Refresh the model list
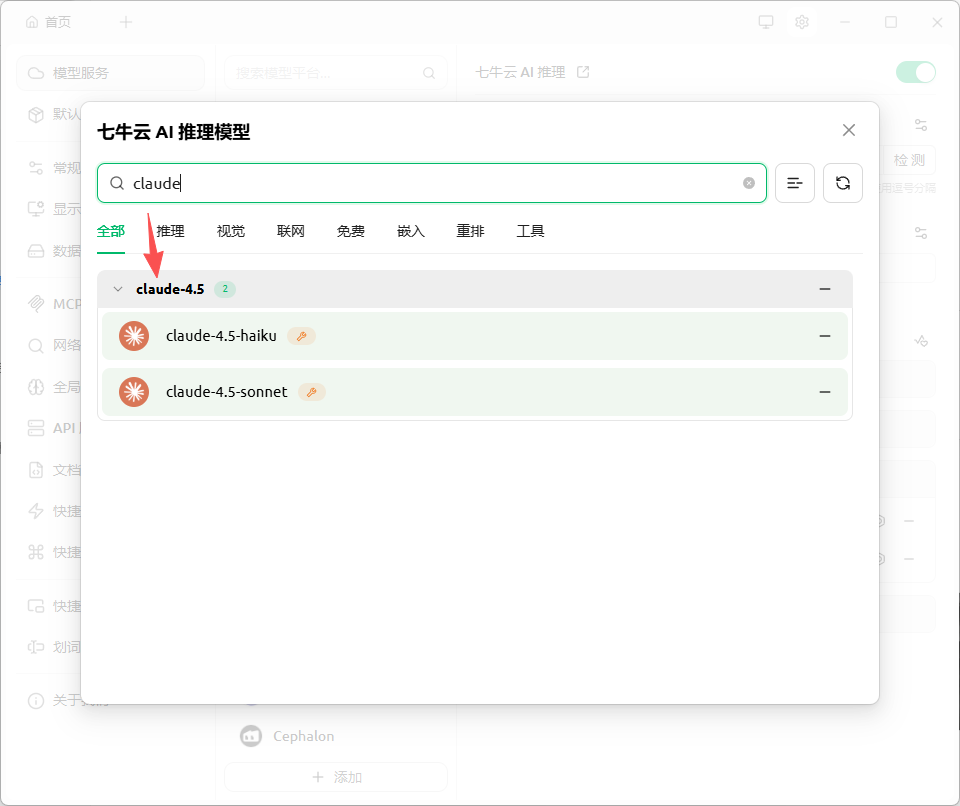Screen dimensions: 960x806 coord(843,183)
